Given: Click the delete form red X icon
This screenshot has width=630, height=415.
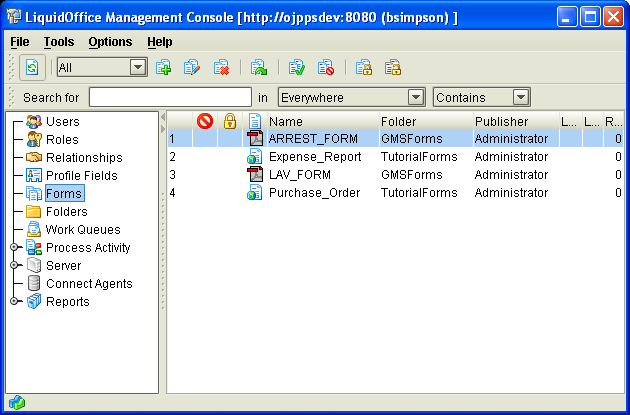Looking at the screenshot, I should (x=221, y=67).
